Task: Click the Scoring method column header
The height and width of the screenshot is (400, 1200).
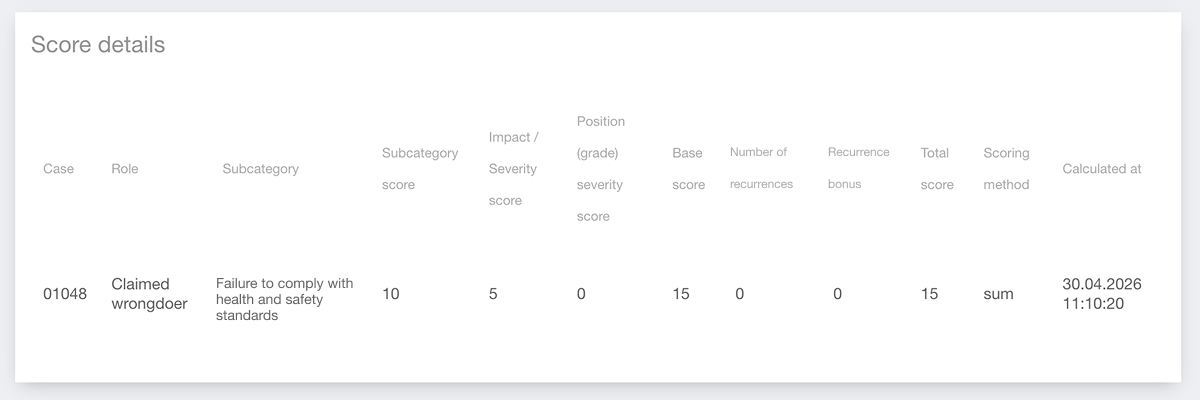Action: pyautogui.click(x=1006, y=169)
